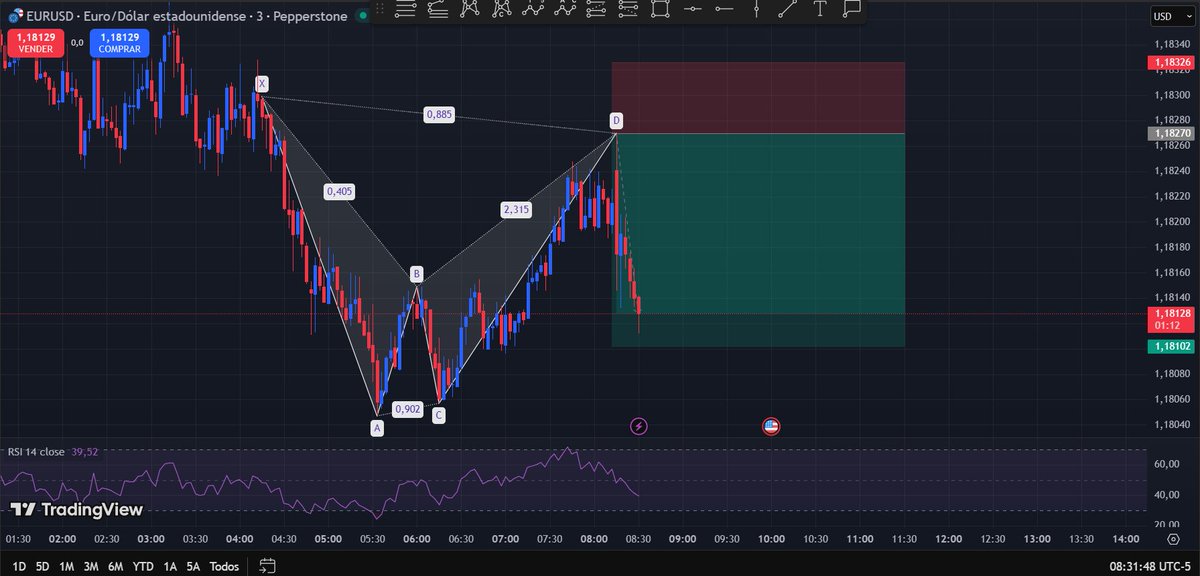Screen dimensions: 1200x576
Task: Switch to the 5D time range
Action: click(x=42, y=566)
